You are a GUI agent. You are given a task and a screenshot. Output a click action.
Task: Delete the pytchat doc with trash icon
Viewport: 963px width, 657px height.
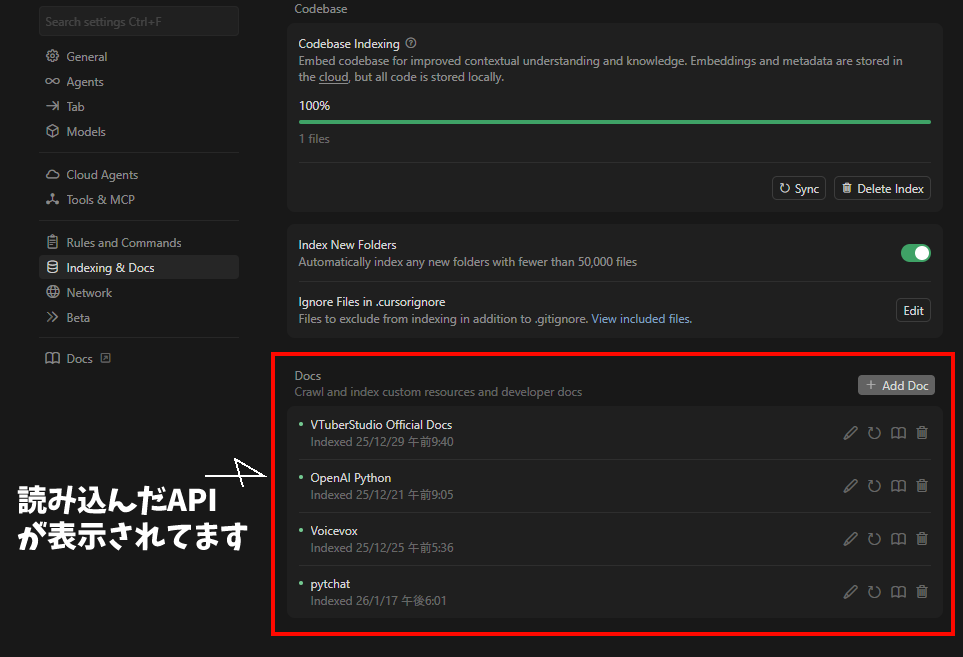pyautogui.click(x=922, y=592)
